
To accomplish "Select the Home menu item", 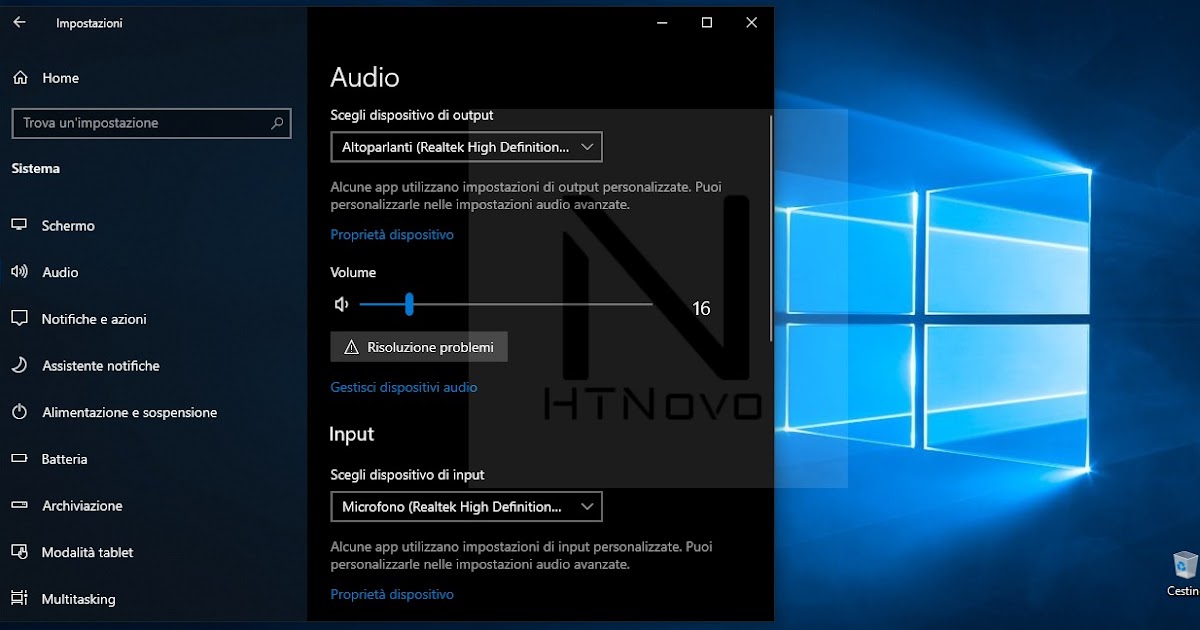I will coord(45,77).
